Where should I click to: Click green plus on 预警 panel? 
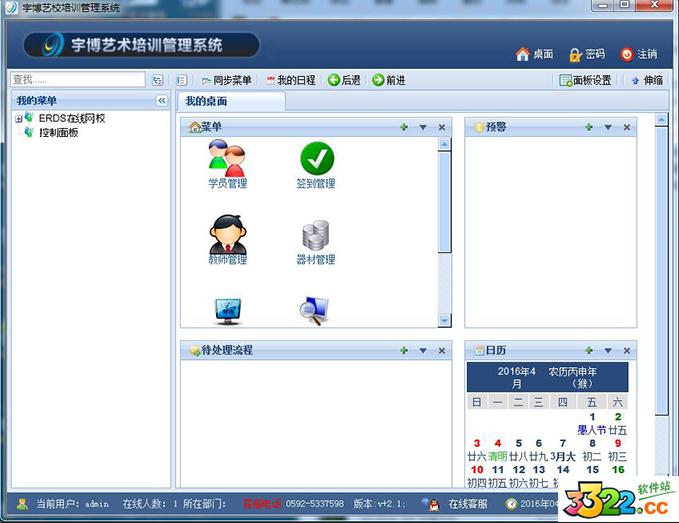click(589, 127)
